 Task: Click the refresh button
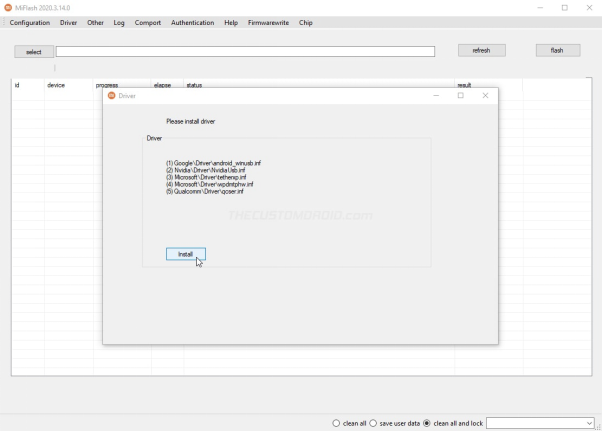[x=481, y=50]
